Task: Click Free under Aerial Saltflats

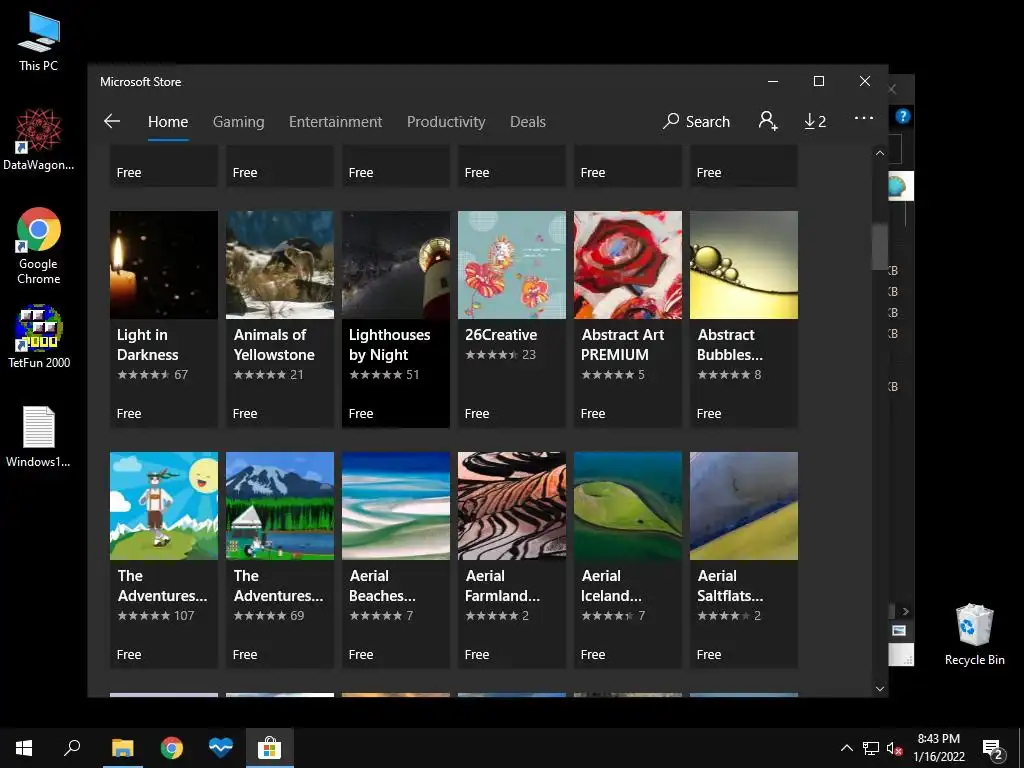Action: point(709,654)
